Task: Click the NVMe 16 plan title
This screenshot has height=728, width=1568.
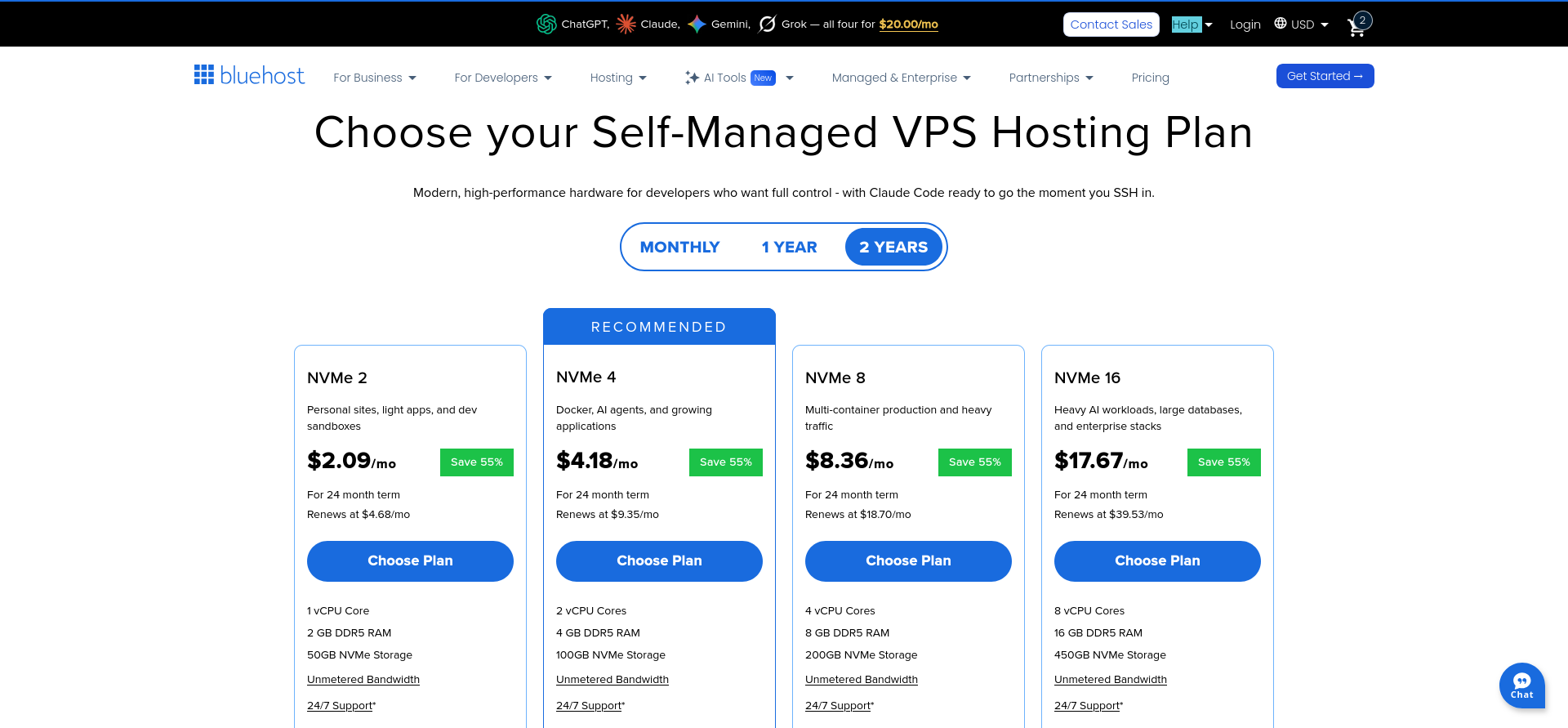Action: point(1087,378)
